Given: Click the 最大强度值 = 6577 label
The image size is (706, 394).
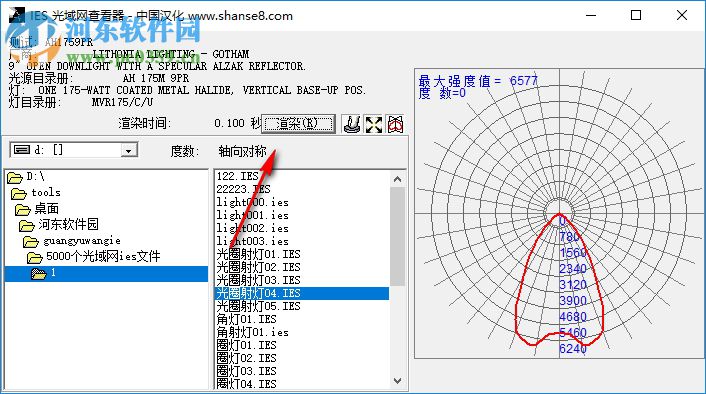Looking at the screenshot, I should [x=478, y=81].
